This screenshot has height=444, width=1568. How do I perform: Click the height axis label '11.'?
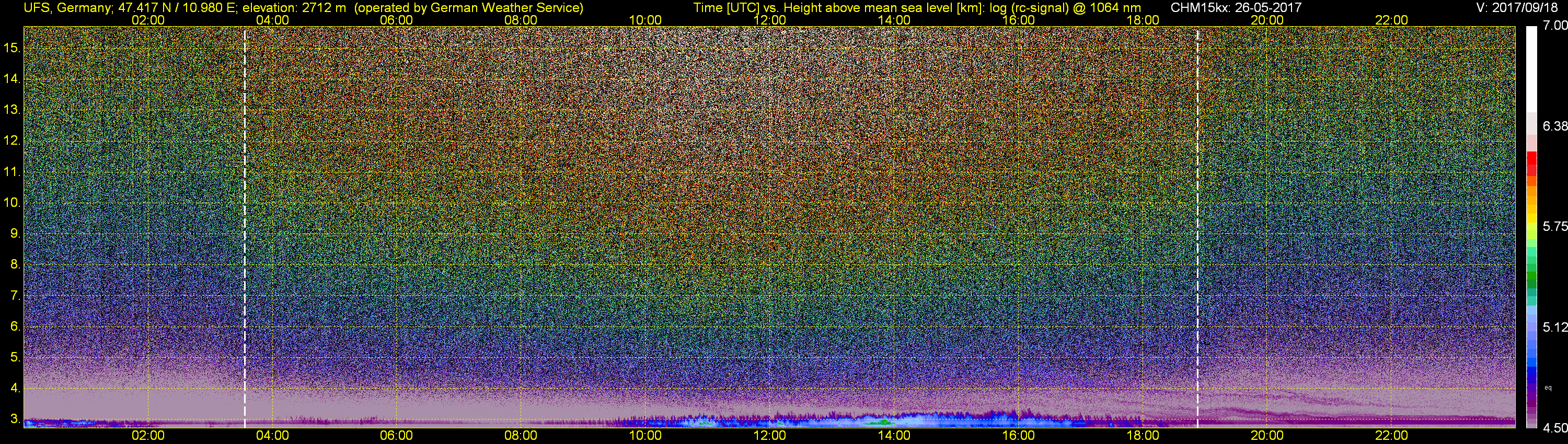12,172
